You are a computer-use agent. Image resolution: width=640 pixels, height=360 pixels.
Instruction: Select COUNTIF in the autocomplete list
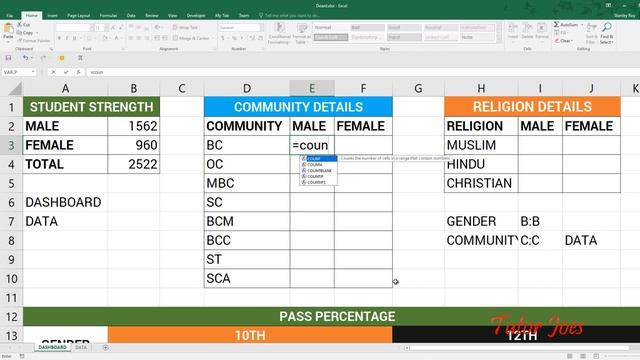[x=319, y=176]
